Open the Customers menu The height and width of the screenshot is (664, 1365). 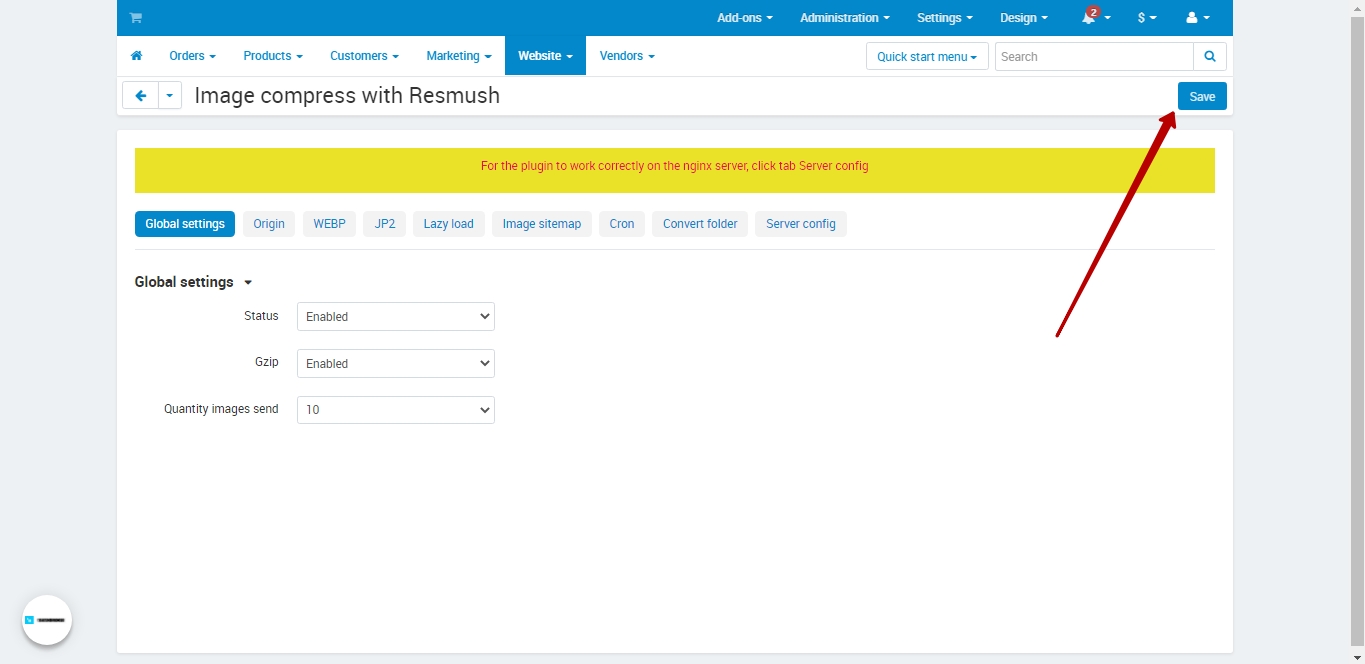[365, 56]
